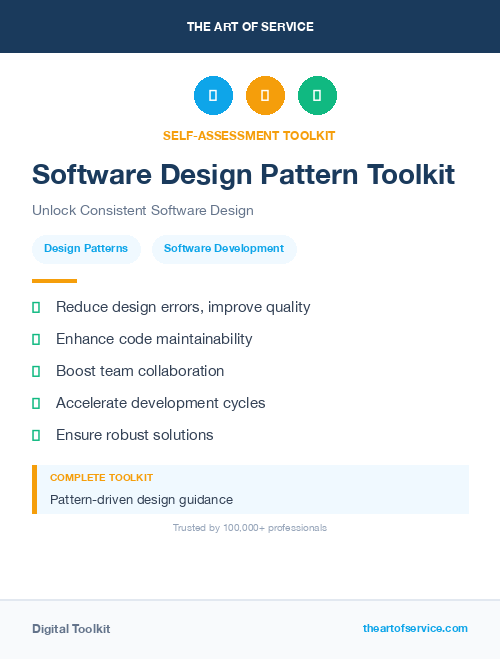This screenshot has height=659, width=500.
Task: Click the Unlock Consistent Software Design subtitle
Action: pyautogui.click(x=143, y=210)
